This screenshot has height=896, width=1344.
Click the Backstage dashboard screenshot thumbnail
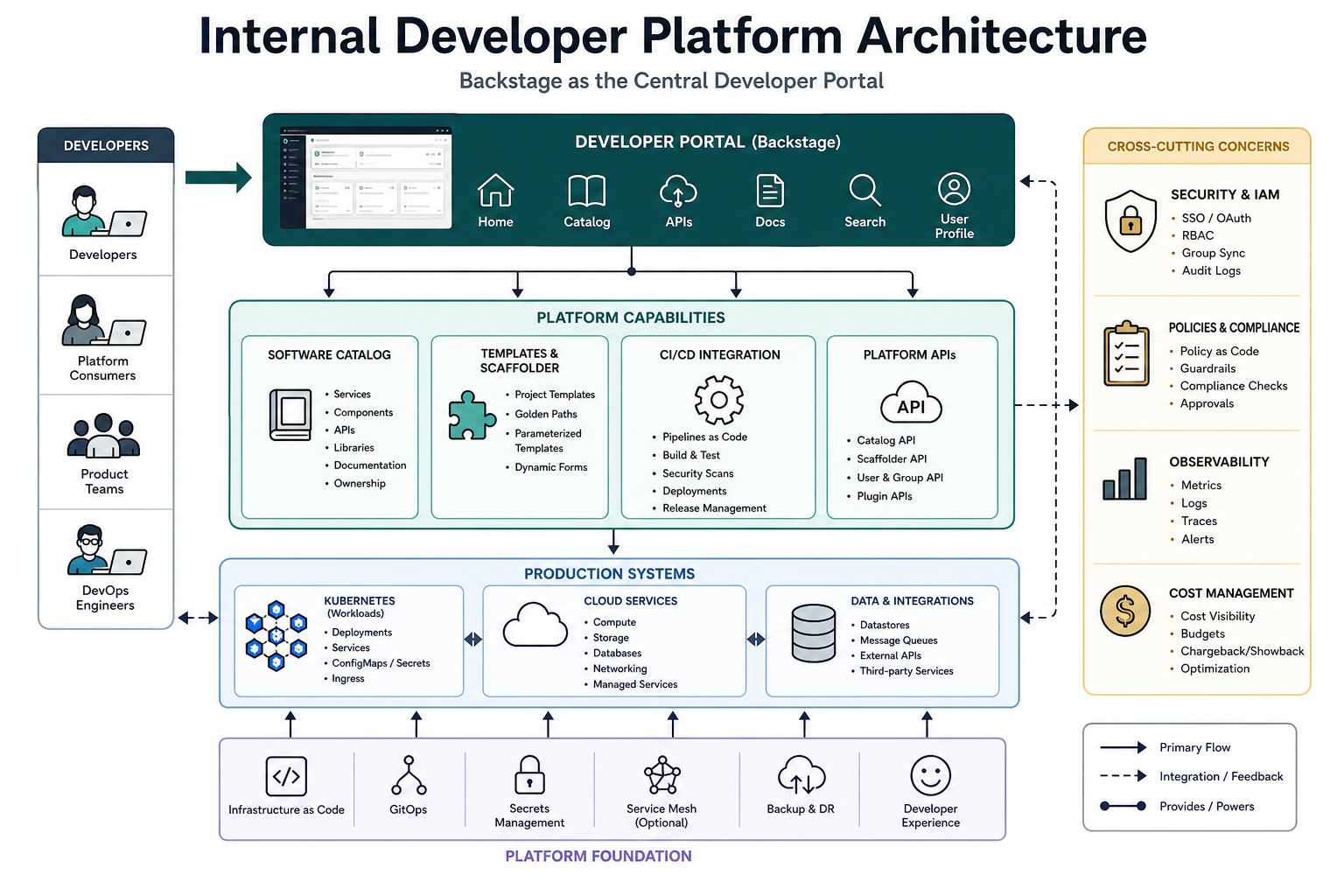(x=366, y=178)
